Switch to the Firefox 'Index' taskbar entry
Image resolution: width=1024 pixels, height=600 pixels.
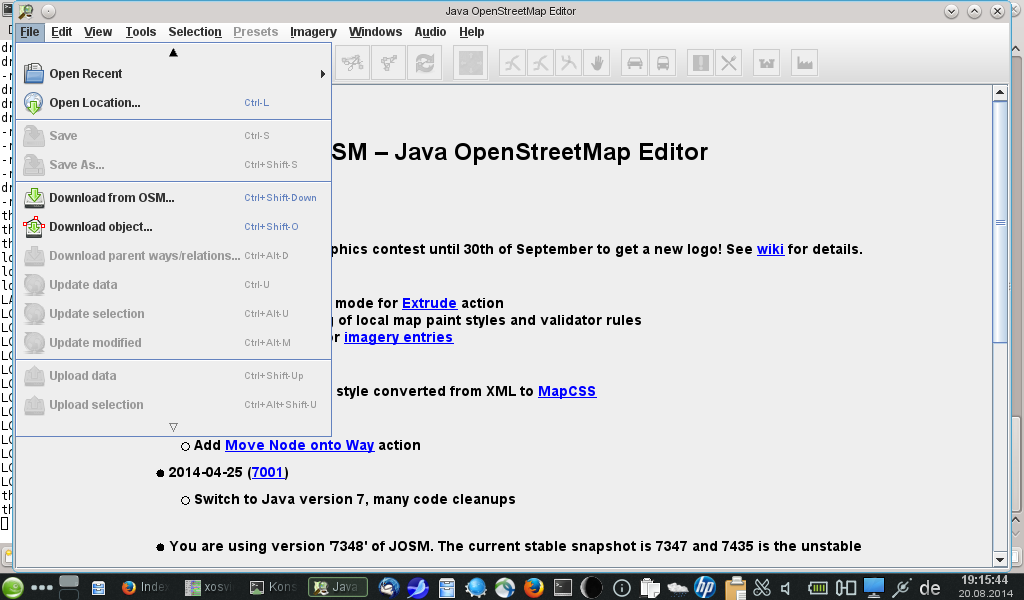[145, 587]
